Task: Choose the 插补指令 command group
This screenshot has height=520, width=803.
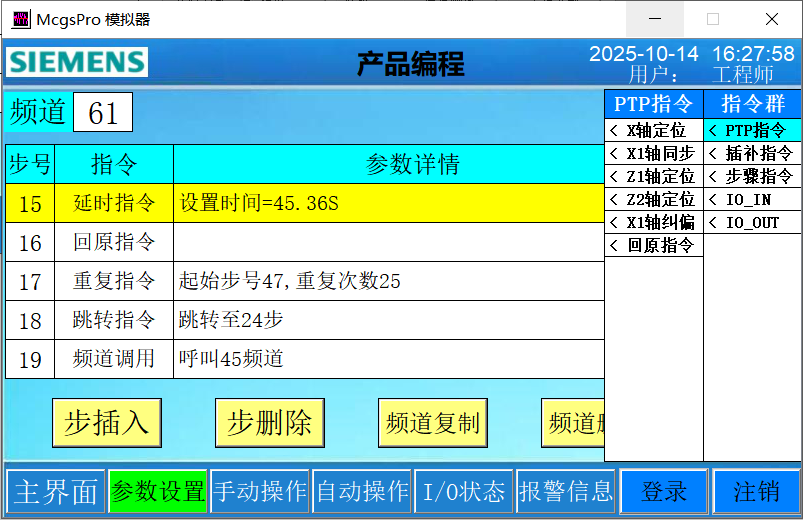Action: pos(752,153)
